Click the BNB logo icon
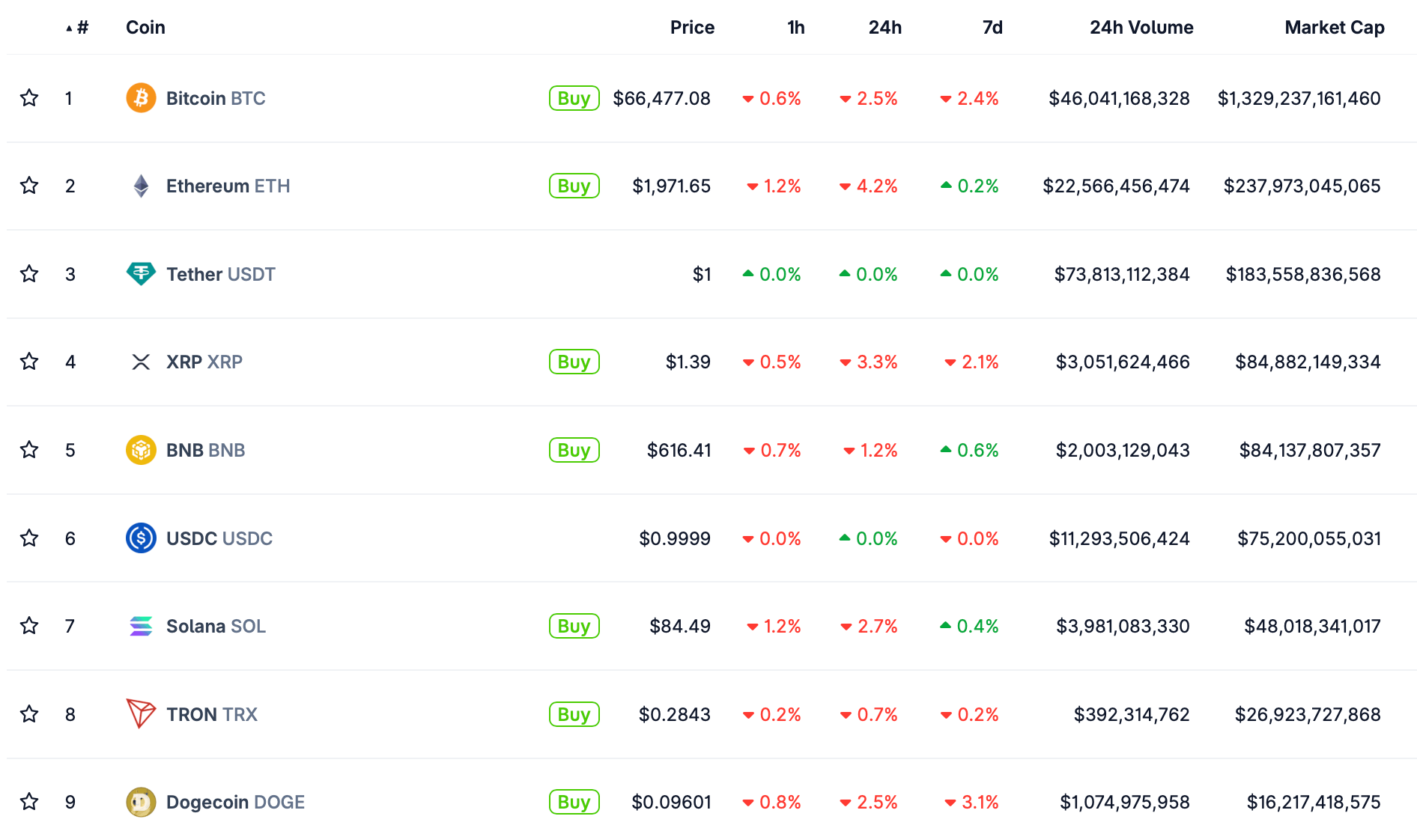Image resolution: width=1417 pixels, height=840 pixels. (141, 450)
